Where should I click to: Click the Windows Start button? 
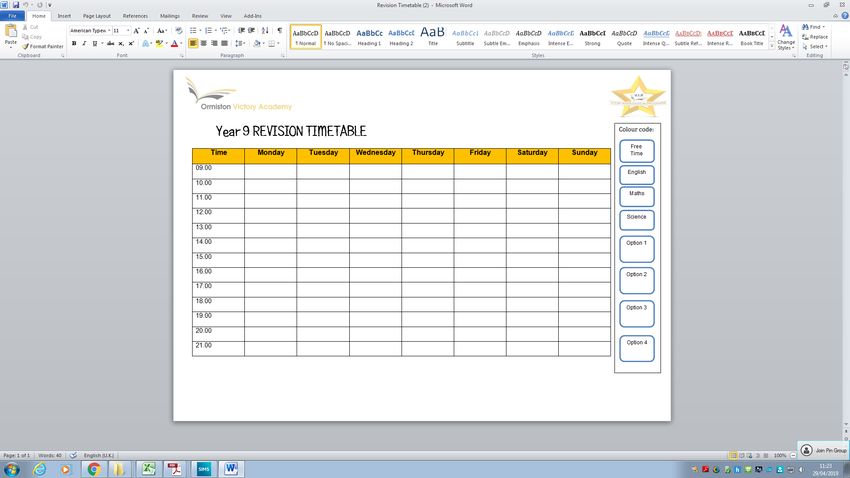click(x=11, y=469)
